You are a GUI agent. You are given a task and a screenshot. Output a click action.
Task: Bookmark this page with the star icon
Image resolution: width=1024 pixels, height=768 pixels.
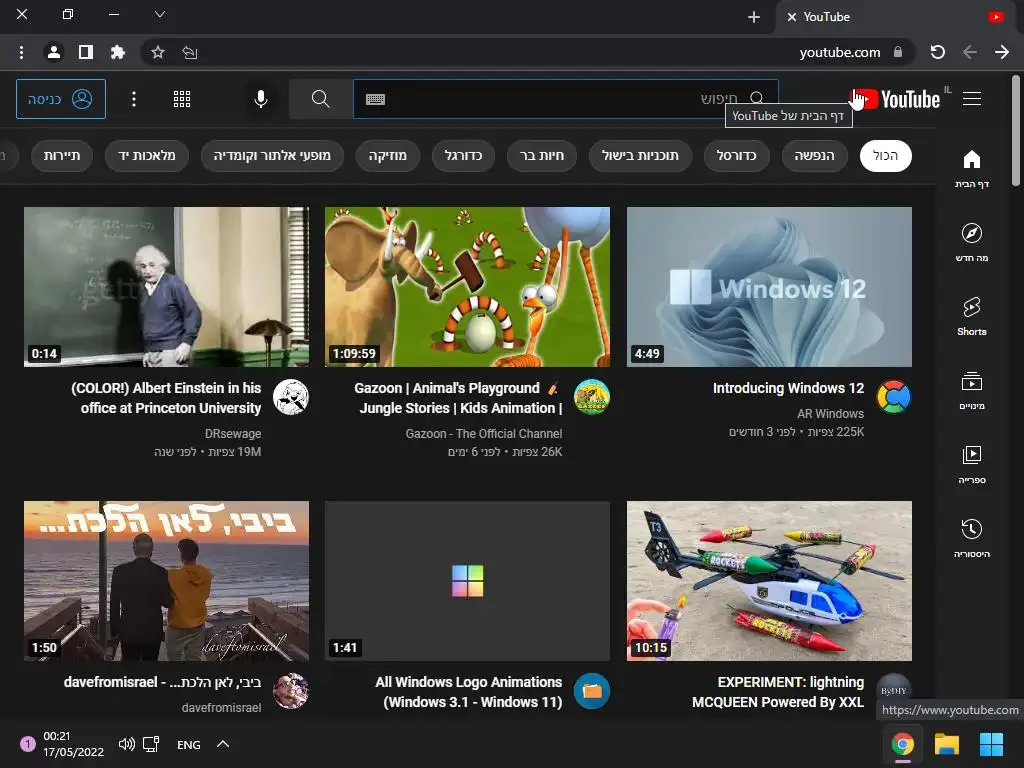[x=157, y=52]
